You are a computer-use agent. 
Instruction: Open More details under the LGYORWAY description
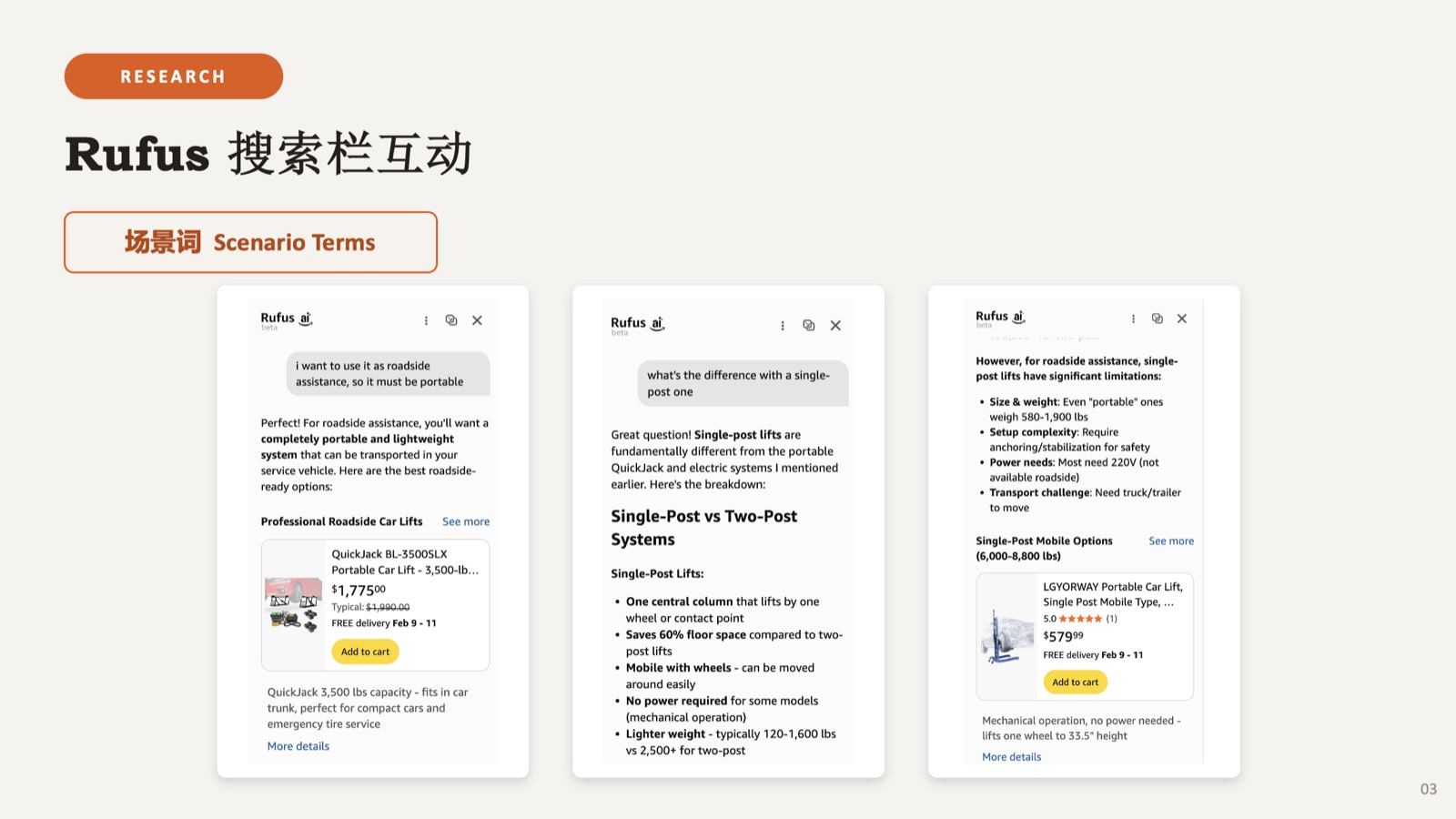[x=1012, y=757]
